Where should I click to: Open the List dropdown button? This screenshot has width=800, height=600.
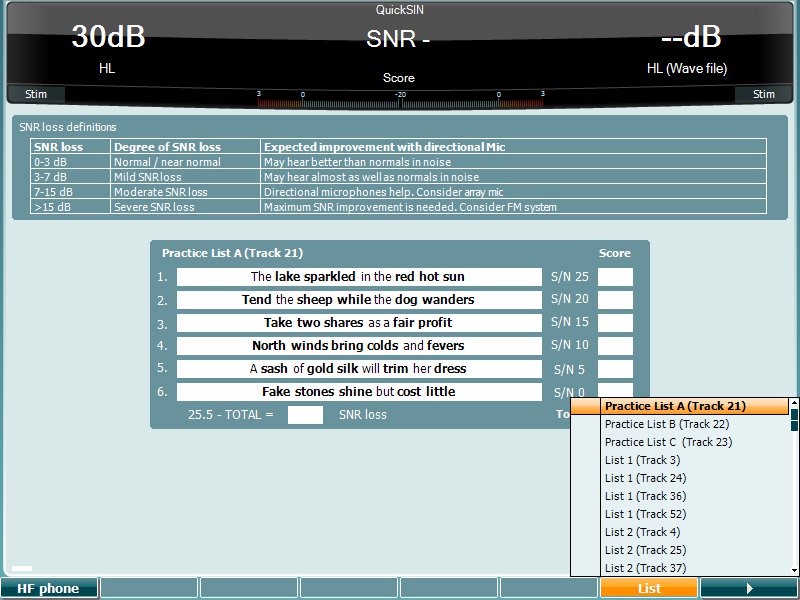[x=649, y=588]
